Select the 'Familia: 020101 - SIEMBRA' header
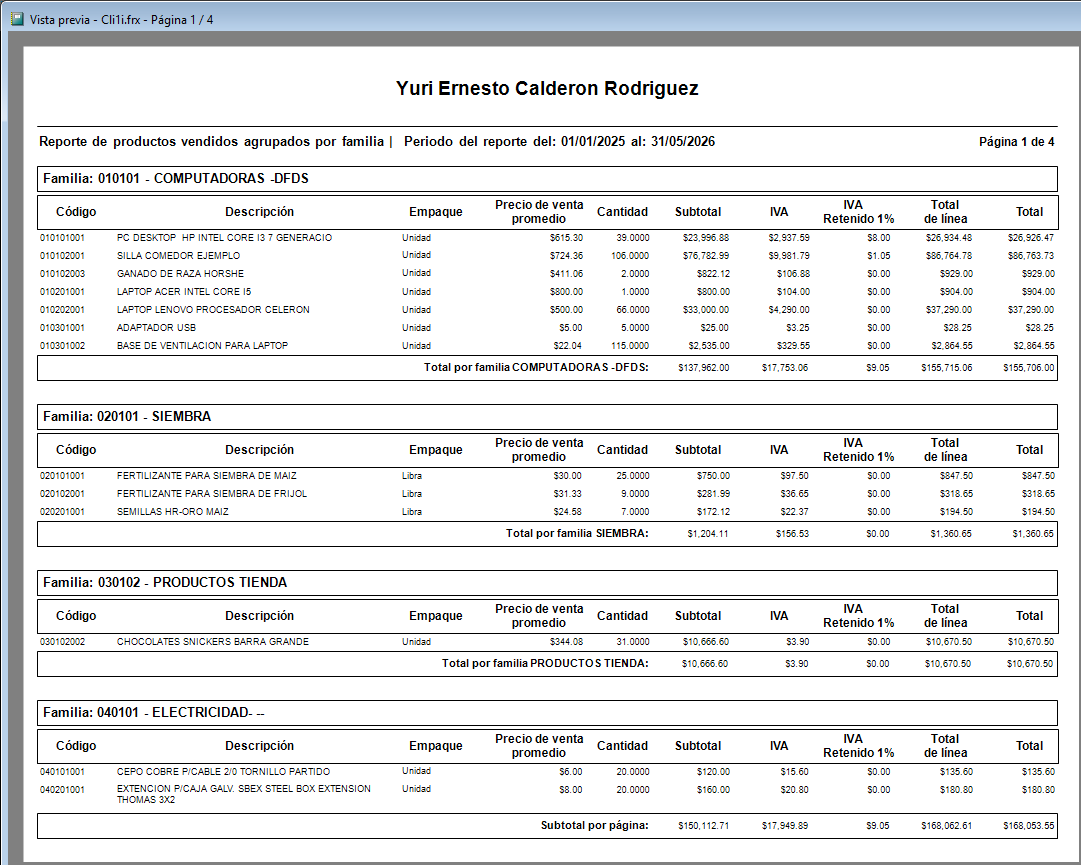 [547, 417]
